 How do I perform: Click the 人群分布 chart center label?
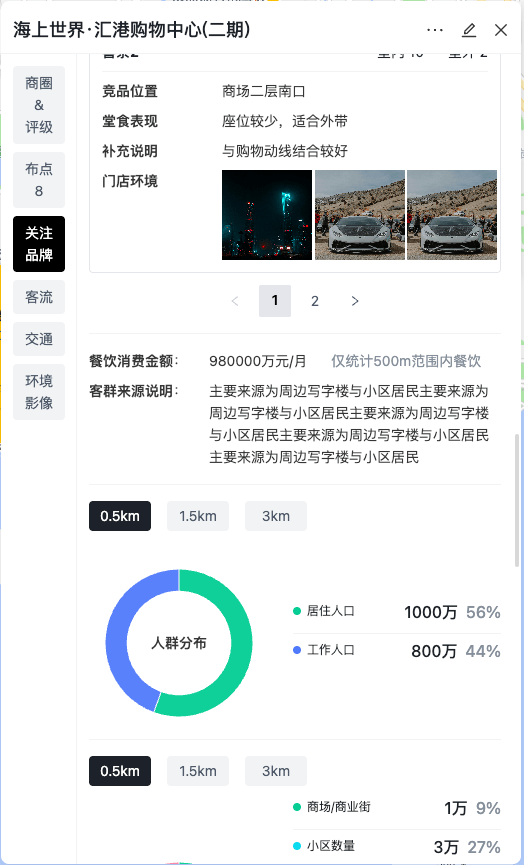click(179, 643)
